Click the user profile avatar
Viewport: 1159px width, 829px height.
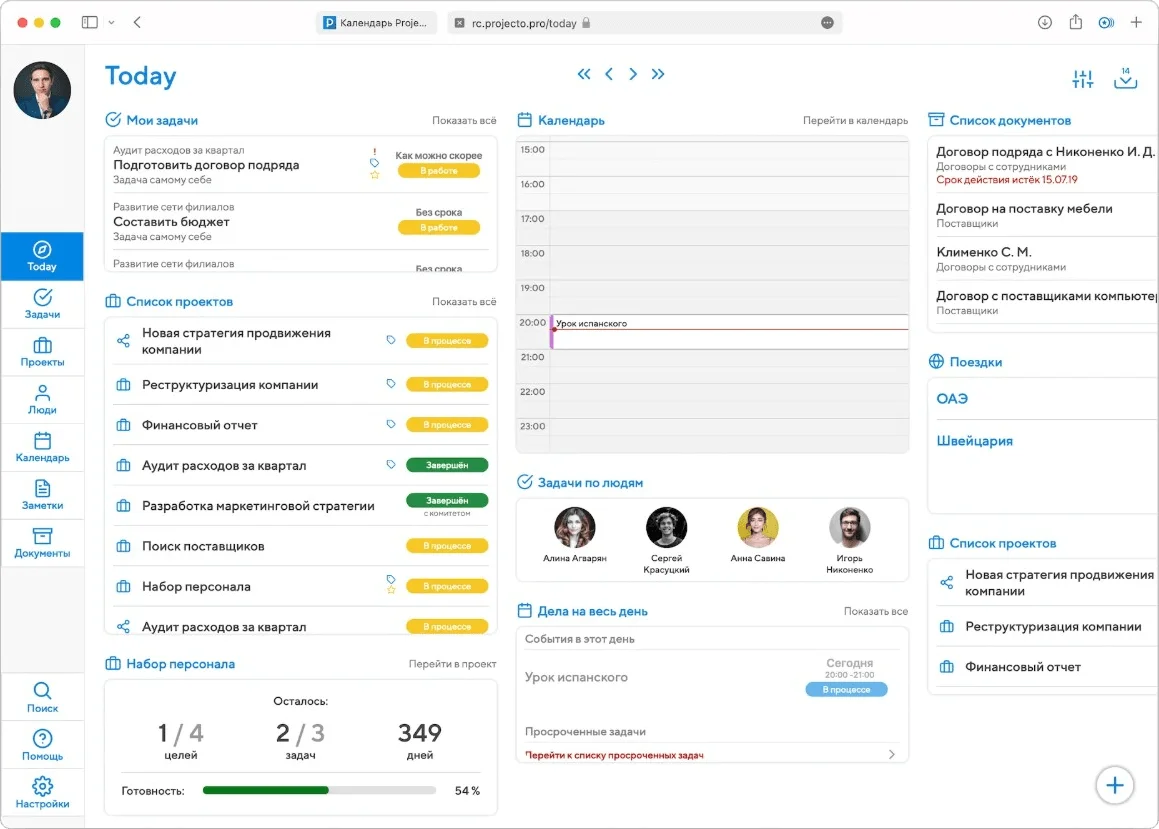click(x=42, y=90)
